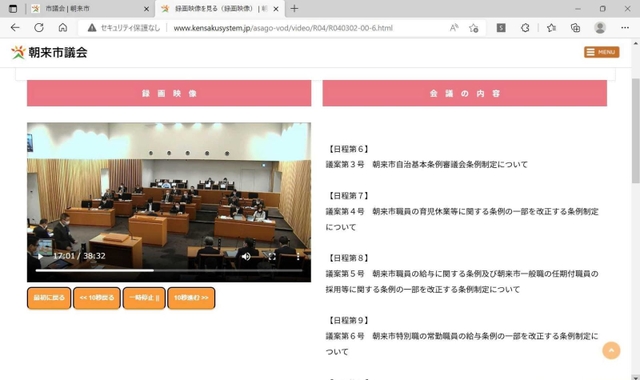Click the 【日程第6】 heading text
The height and width of the screenshot is (380, 640).
point(348,149)
